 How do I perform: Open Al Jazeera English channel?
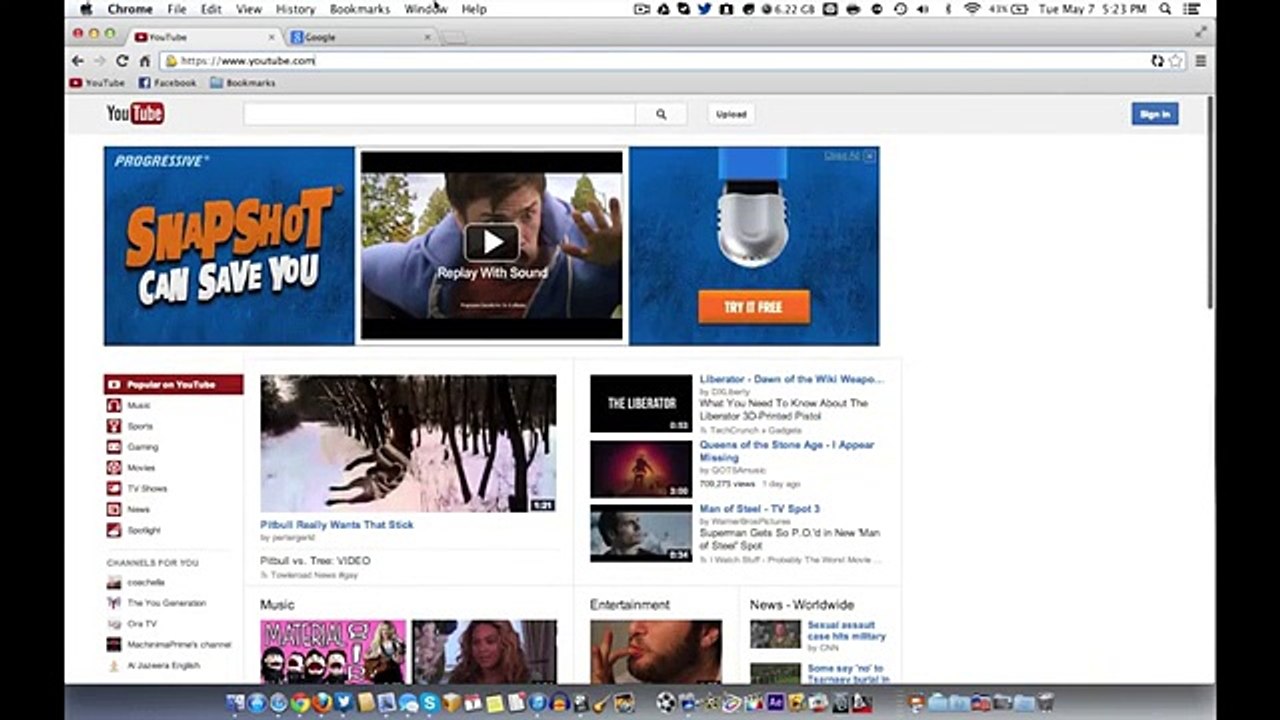click(164, 666)
